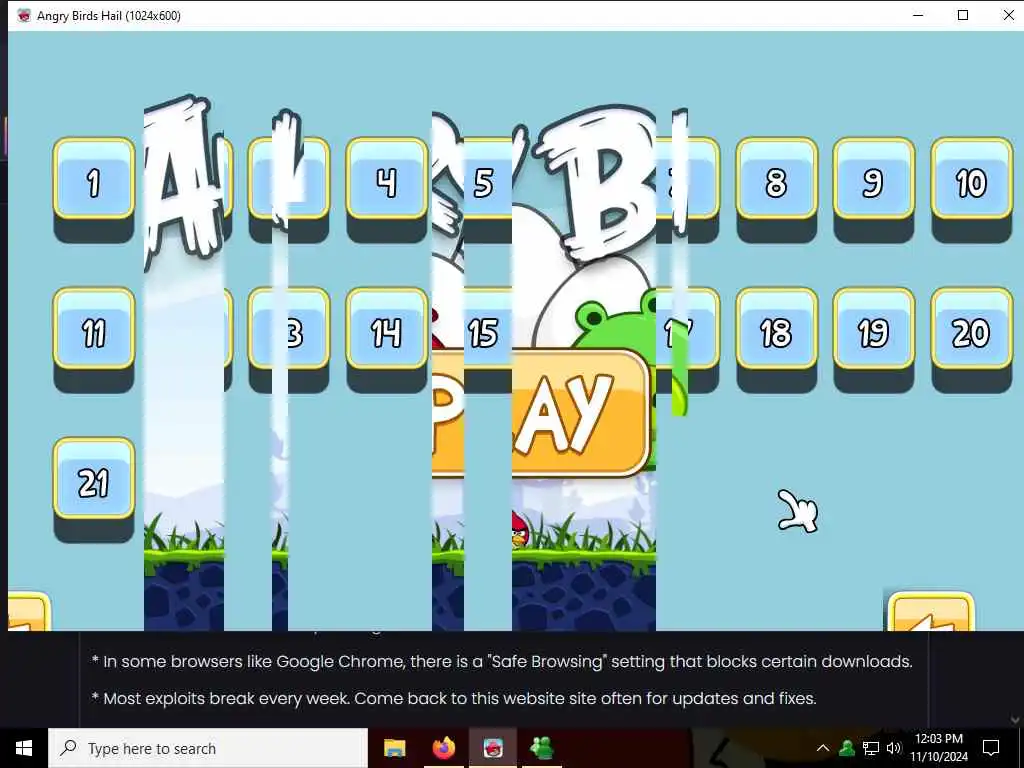Click the green people taskbar icon

pyautogui.click(x=542, y=748)
